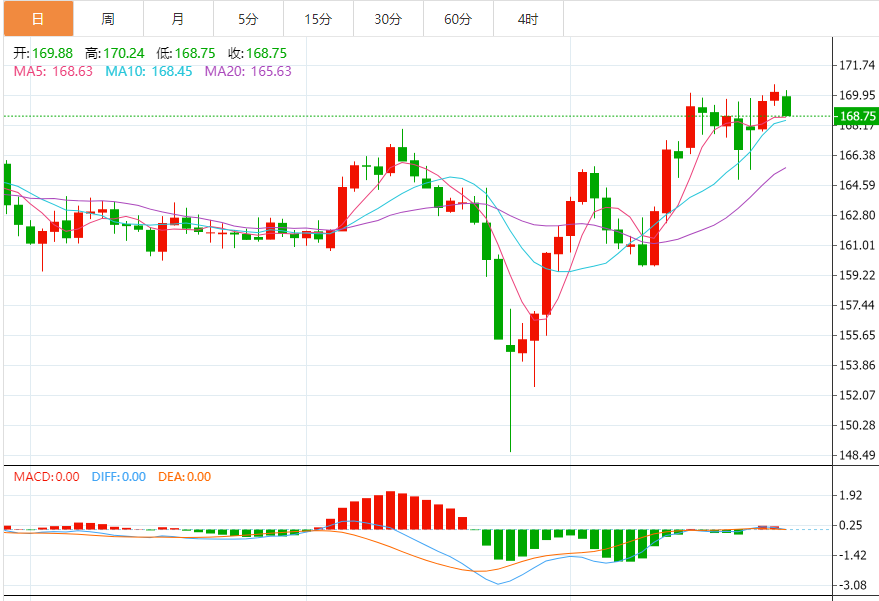
Task: Click the opening price 169.88
Action: point(52,53)
